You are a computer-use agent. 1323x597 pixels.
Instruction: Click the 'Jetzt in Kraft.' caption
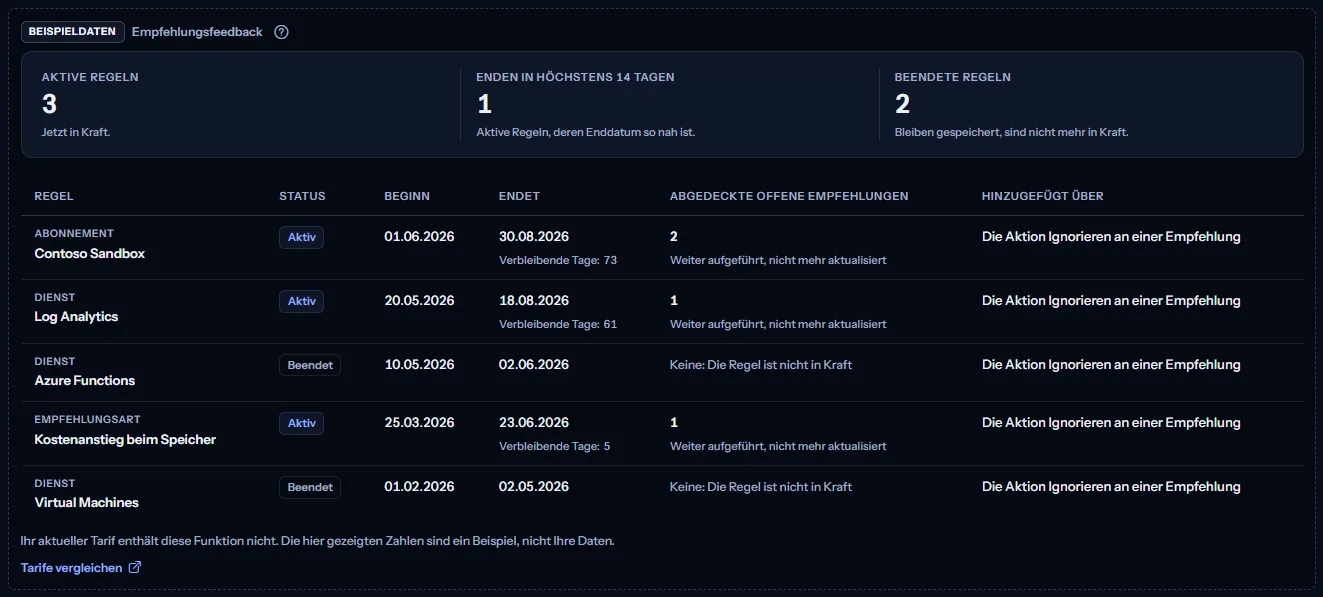76,132
